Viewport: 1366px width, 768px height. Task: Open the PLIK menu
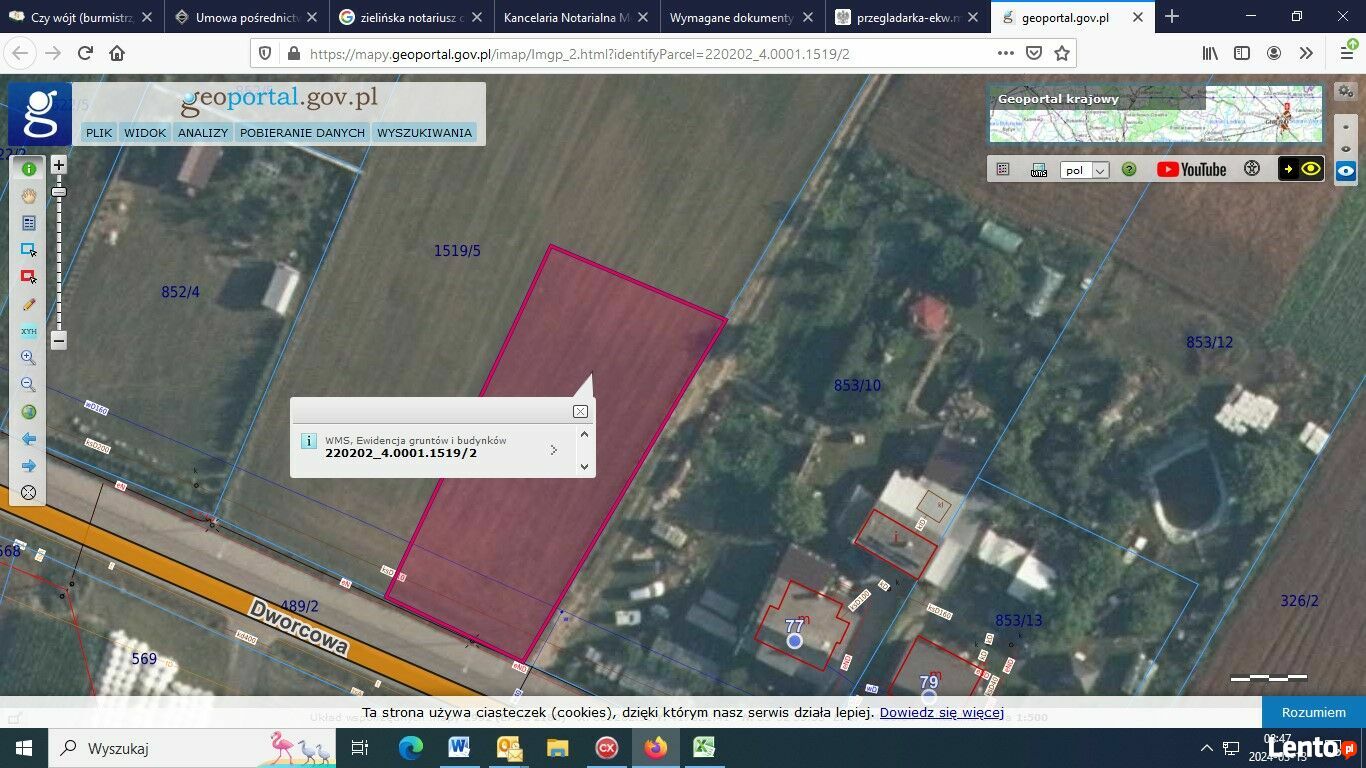(x=99, y=132)
